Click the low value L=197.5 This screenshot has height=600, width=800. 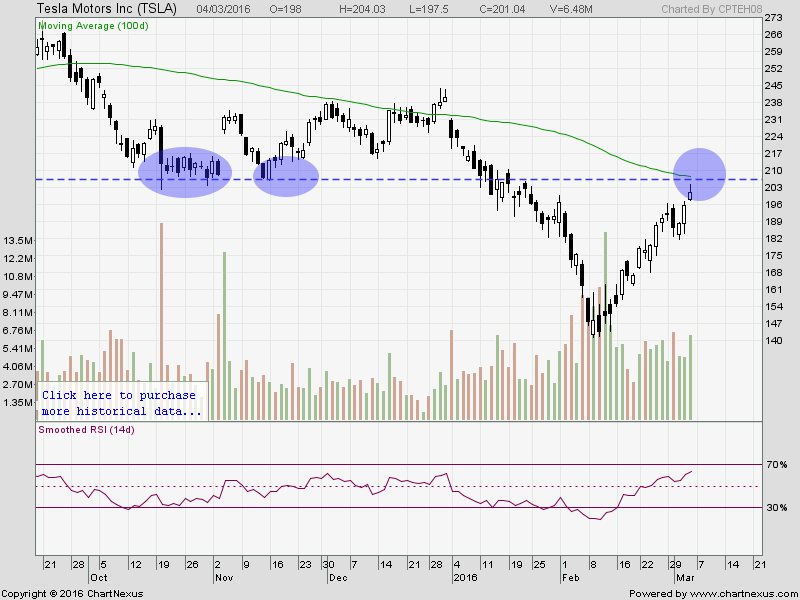(429, 9)
